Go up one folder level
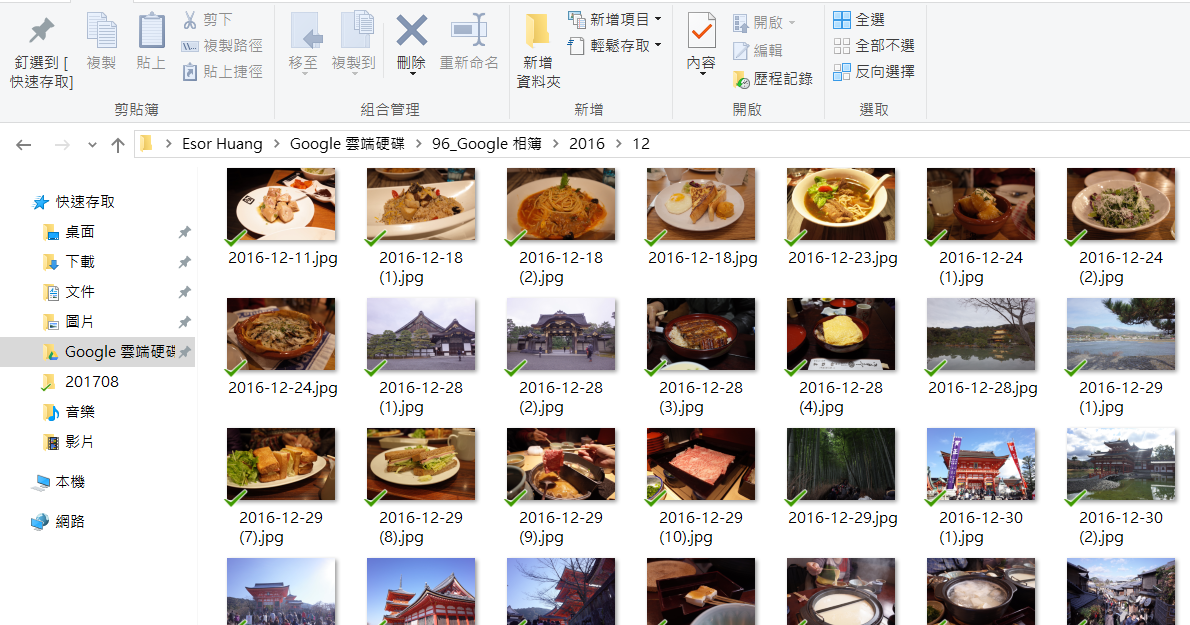 [x=118, y=144]
